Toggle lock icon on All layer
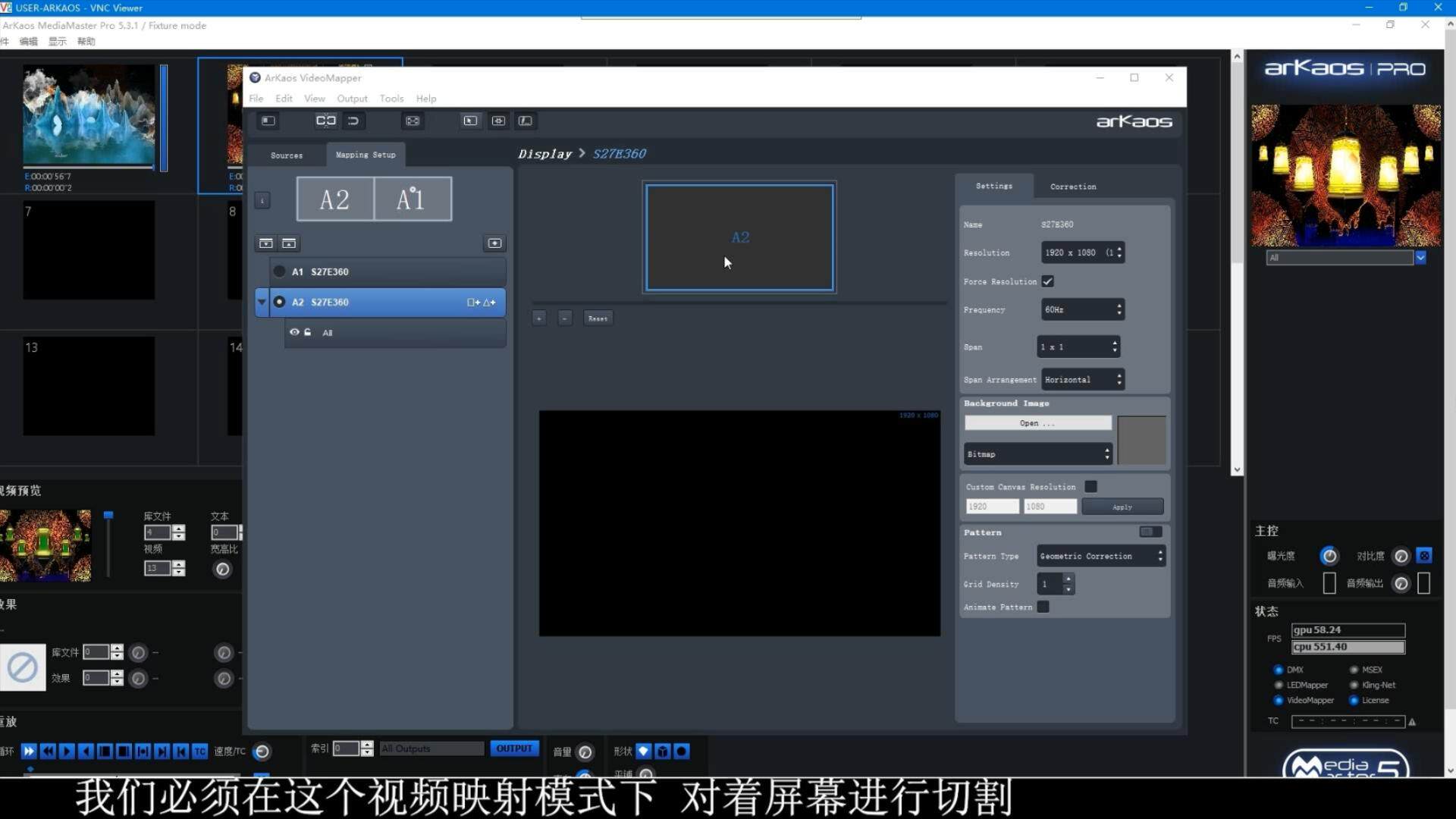 [308, 333]
